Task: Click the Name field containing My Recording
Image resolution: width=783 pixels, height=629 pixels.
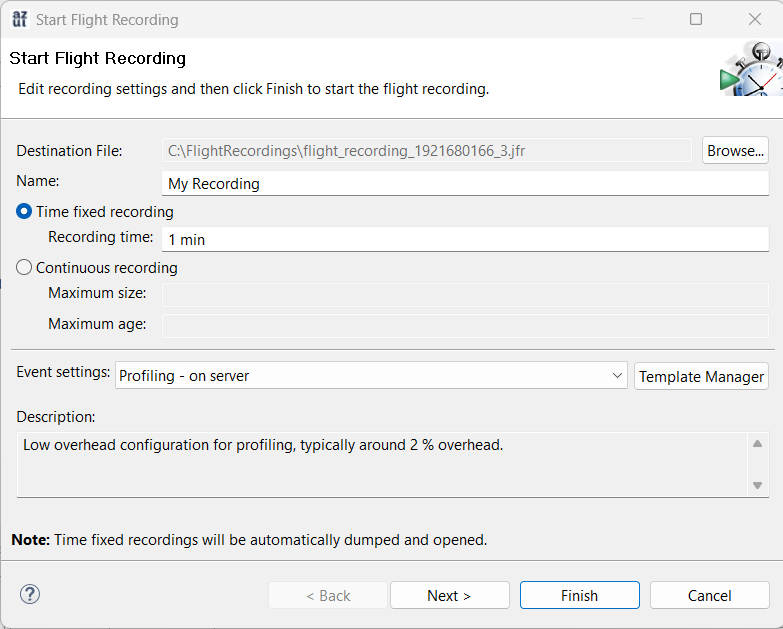Action: pyautogui.click(x=465, y=183)
